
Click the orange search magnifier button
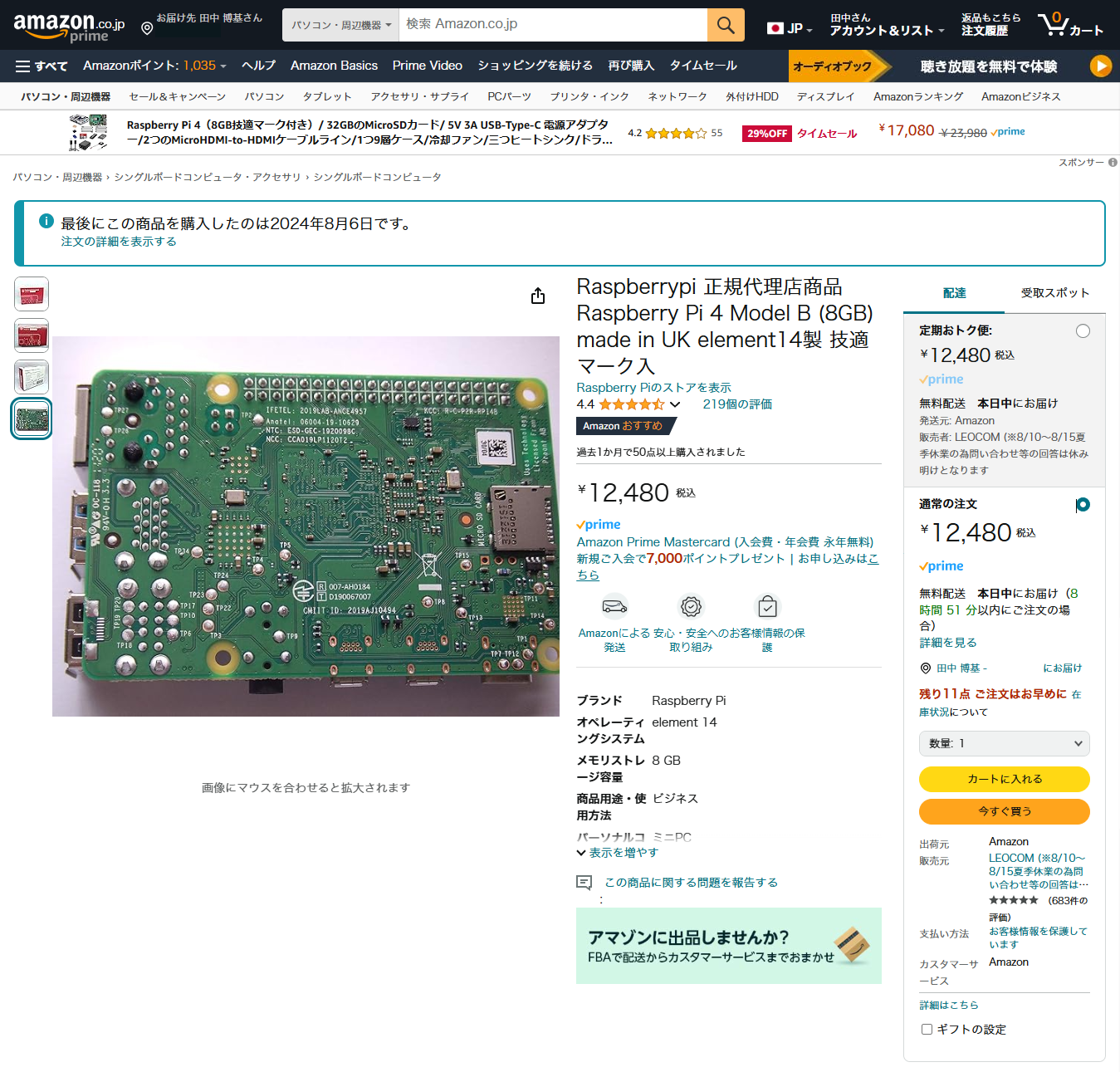click(x=725, y=25)
